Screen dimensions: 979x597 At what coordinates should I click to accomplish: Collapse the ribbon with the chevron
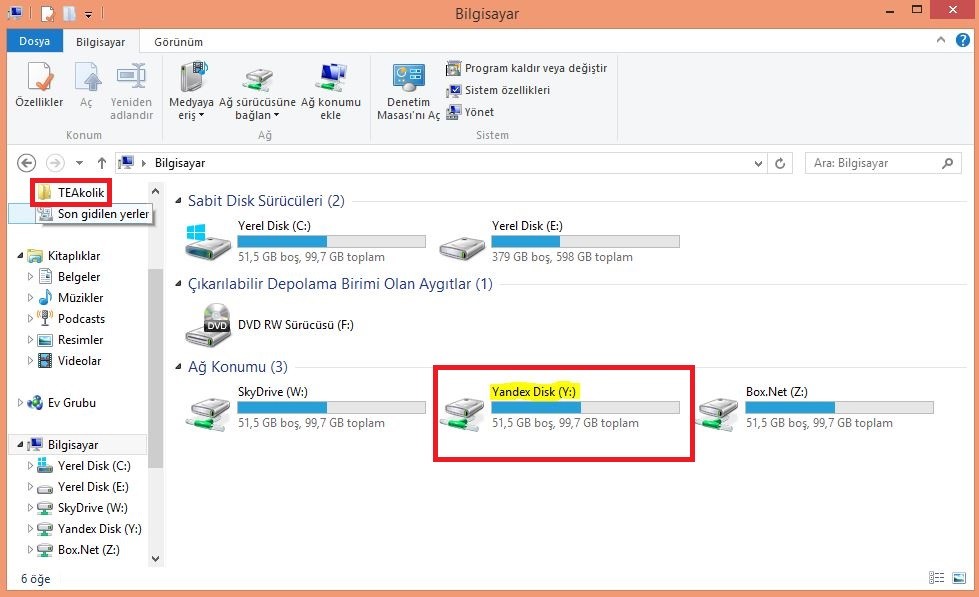tap(940, 41)
